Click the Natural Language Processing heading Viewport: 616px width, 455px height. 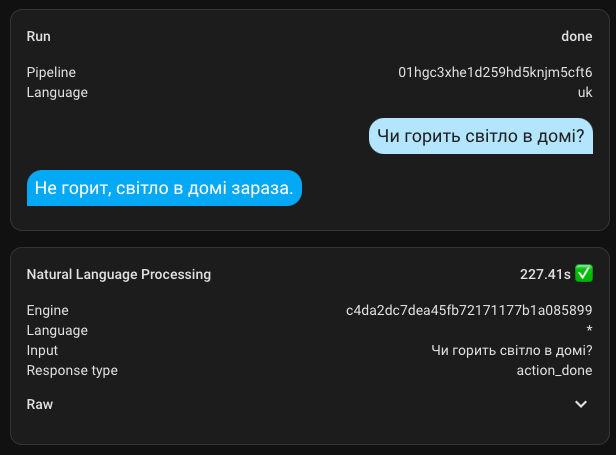point(118,273)
